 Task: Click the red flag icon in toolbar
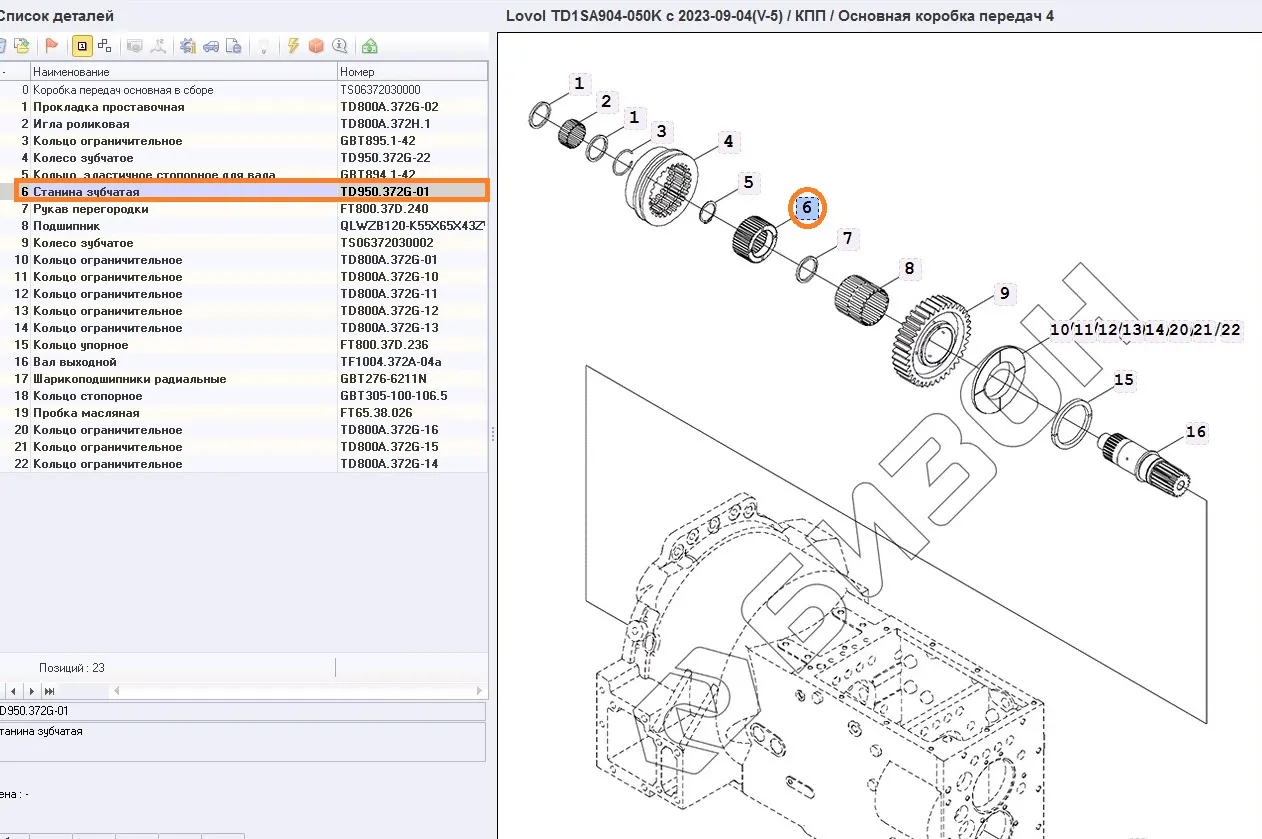coord(52,46)
